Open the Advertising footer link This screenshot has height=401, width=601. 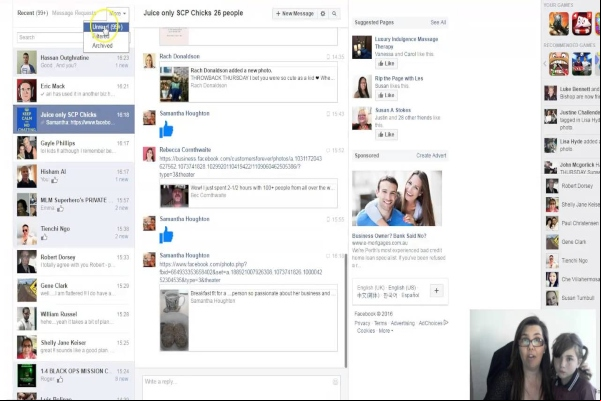[x=402, y=323]
